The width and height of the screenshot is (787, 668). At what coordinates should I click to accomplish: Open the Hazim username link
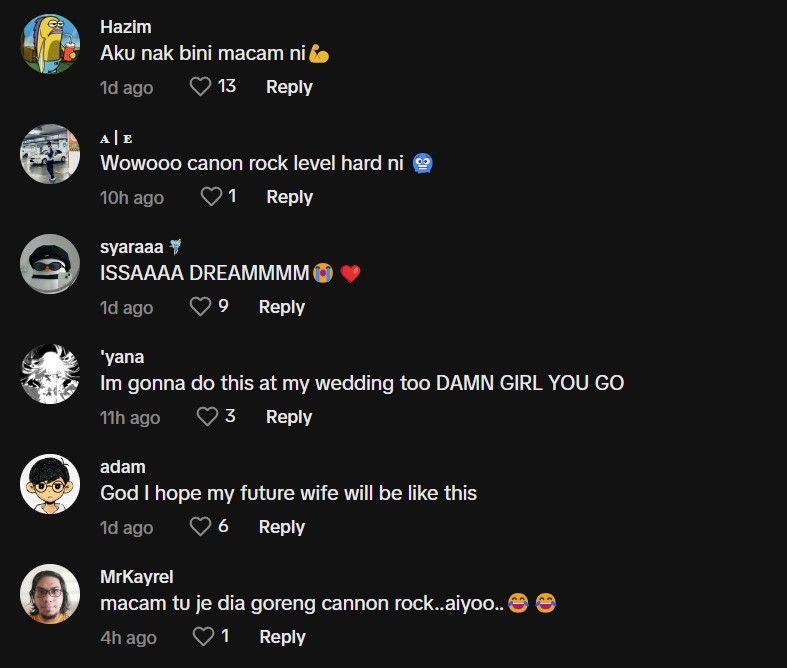point(126,27)
